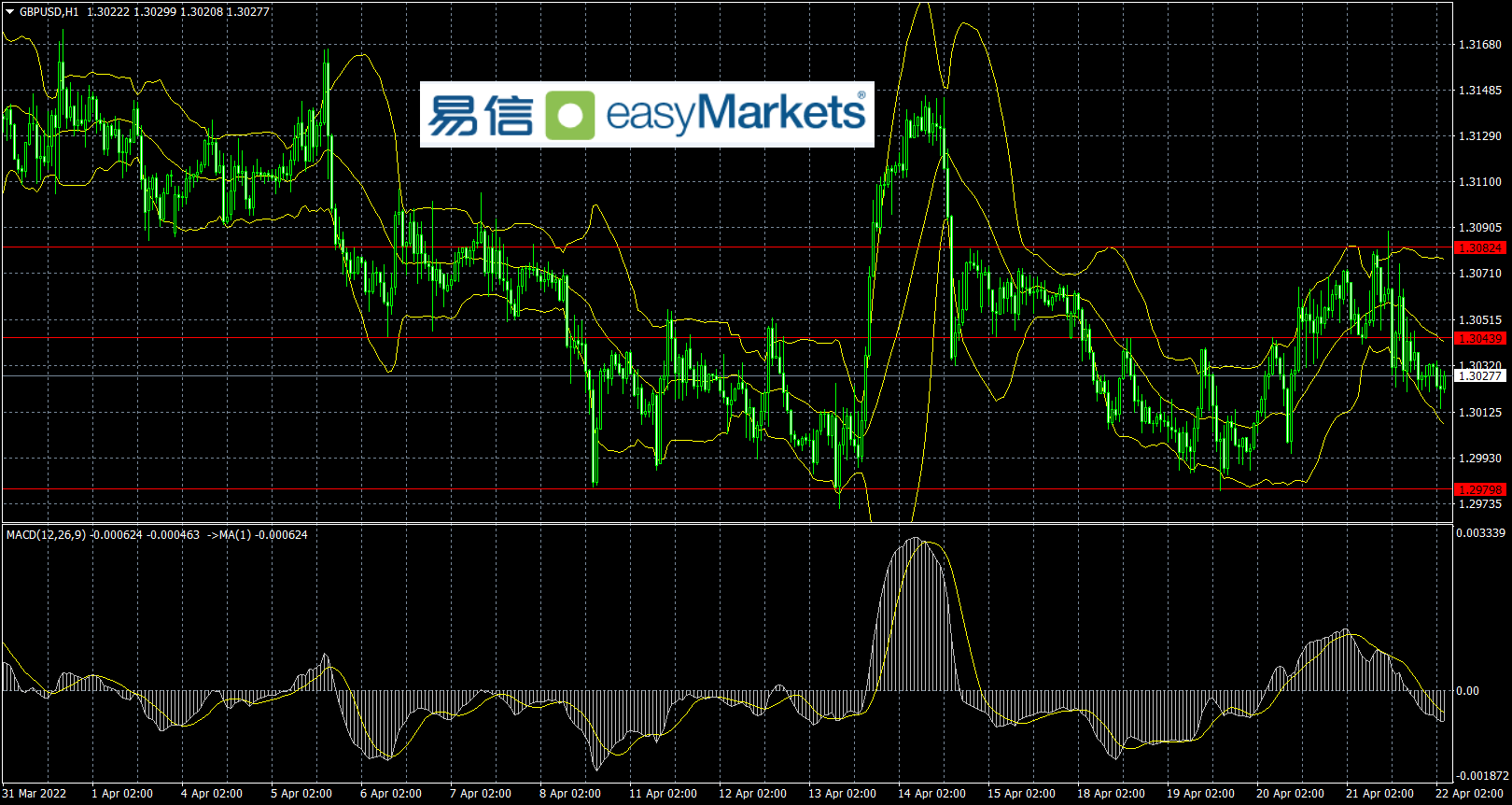
Task: Click price axis label 1.30905
Action: [x=1480, y=228]
